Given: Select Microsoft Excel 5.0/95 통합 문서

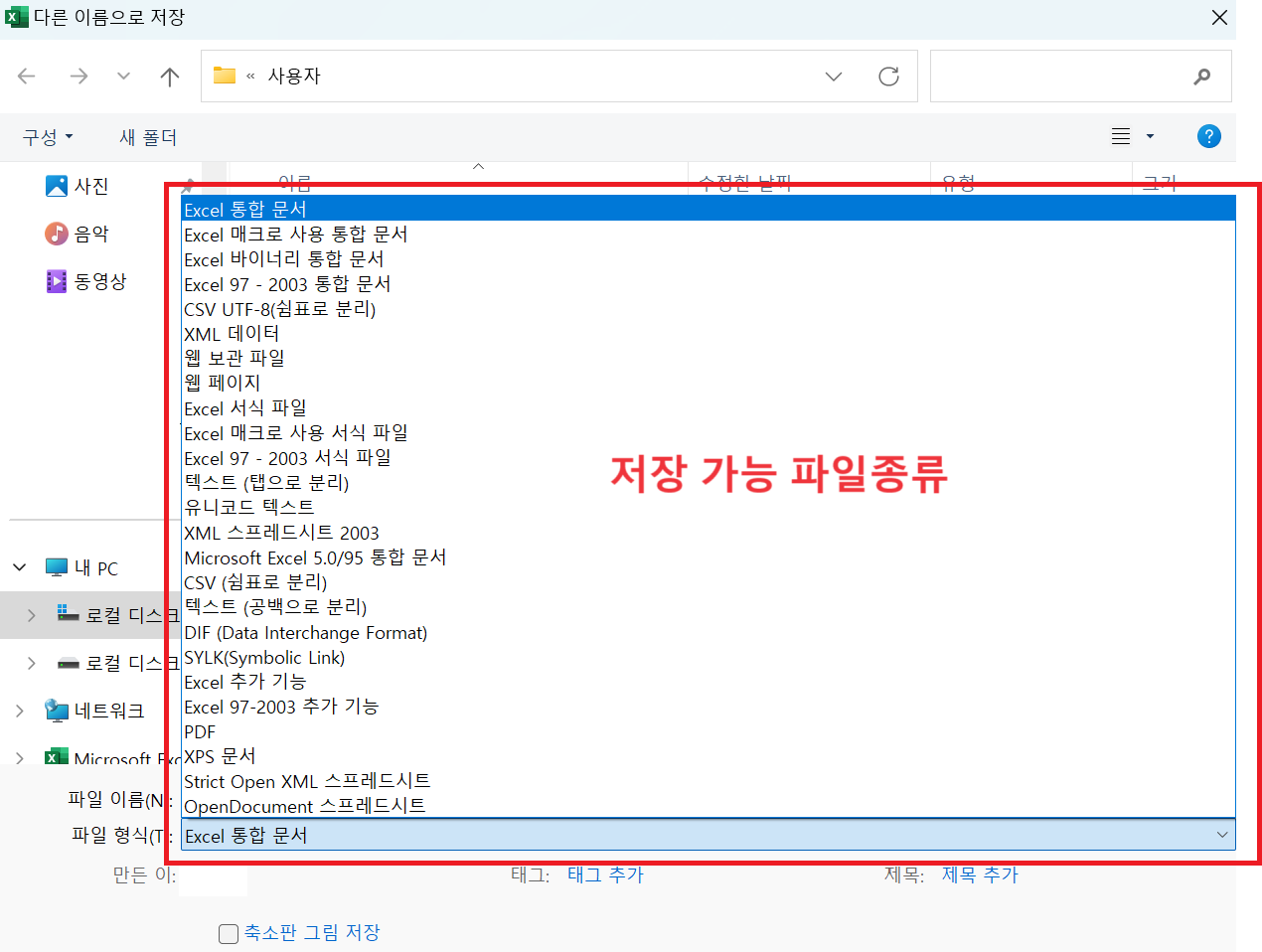Looking at the screenshot, I should 709,557.
